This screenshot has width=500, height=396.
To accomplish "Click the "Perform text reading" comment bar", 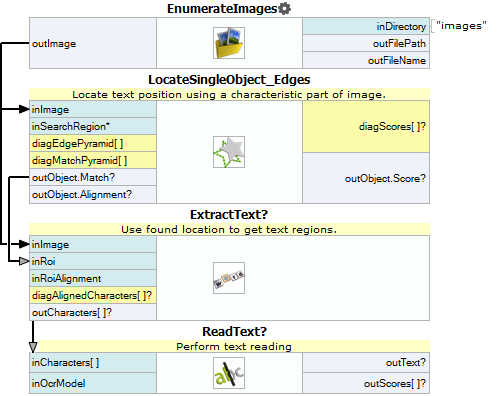I will coord(234,346).
